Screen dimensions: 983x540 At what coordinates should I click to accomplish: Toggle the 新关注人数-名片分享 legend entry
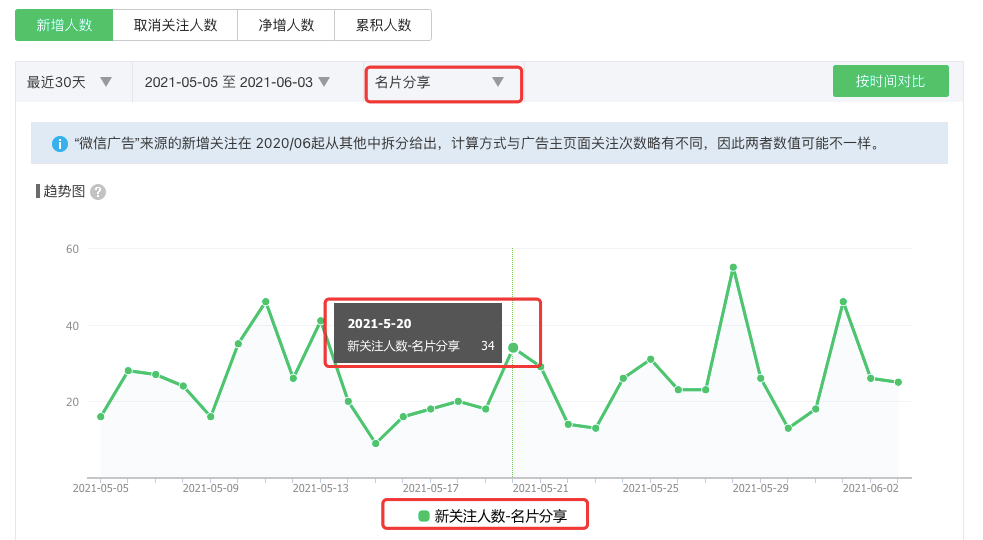click(x=493, y=516)
